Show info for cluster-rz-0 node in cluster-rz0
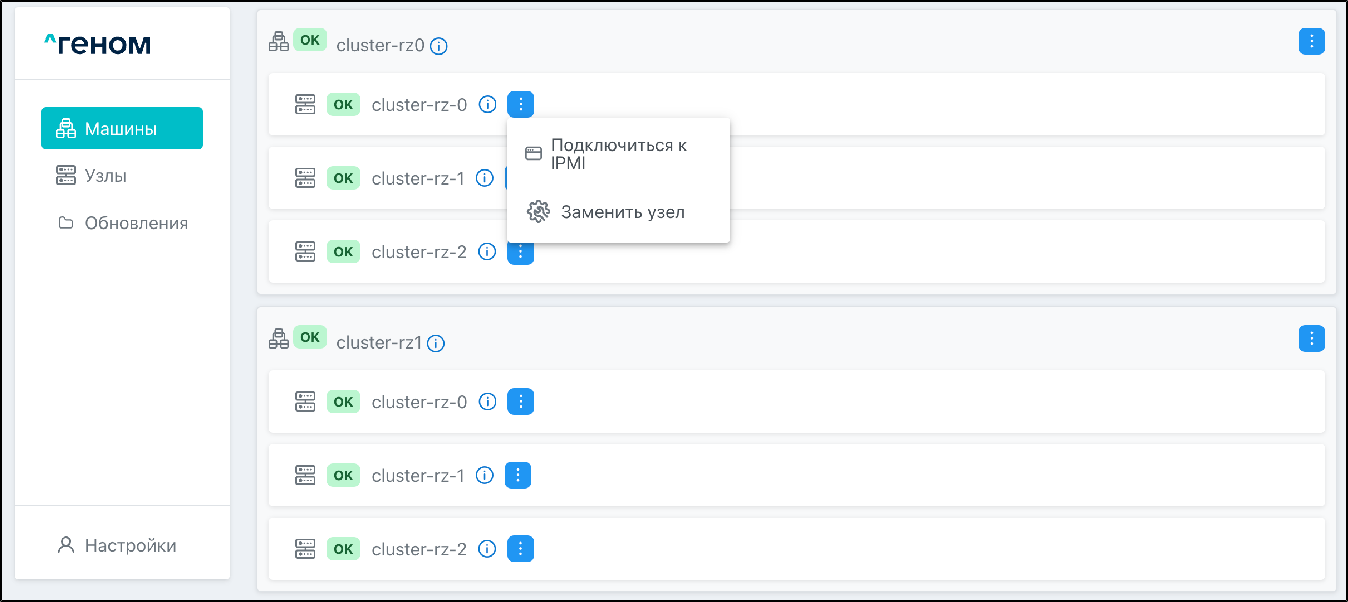 tap(488, 104)
